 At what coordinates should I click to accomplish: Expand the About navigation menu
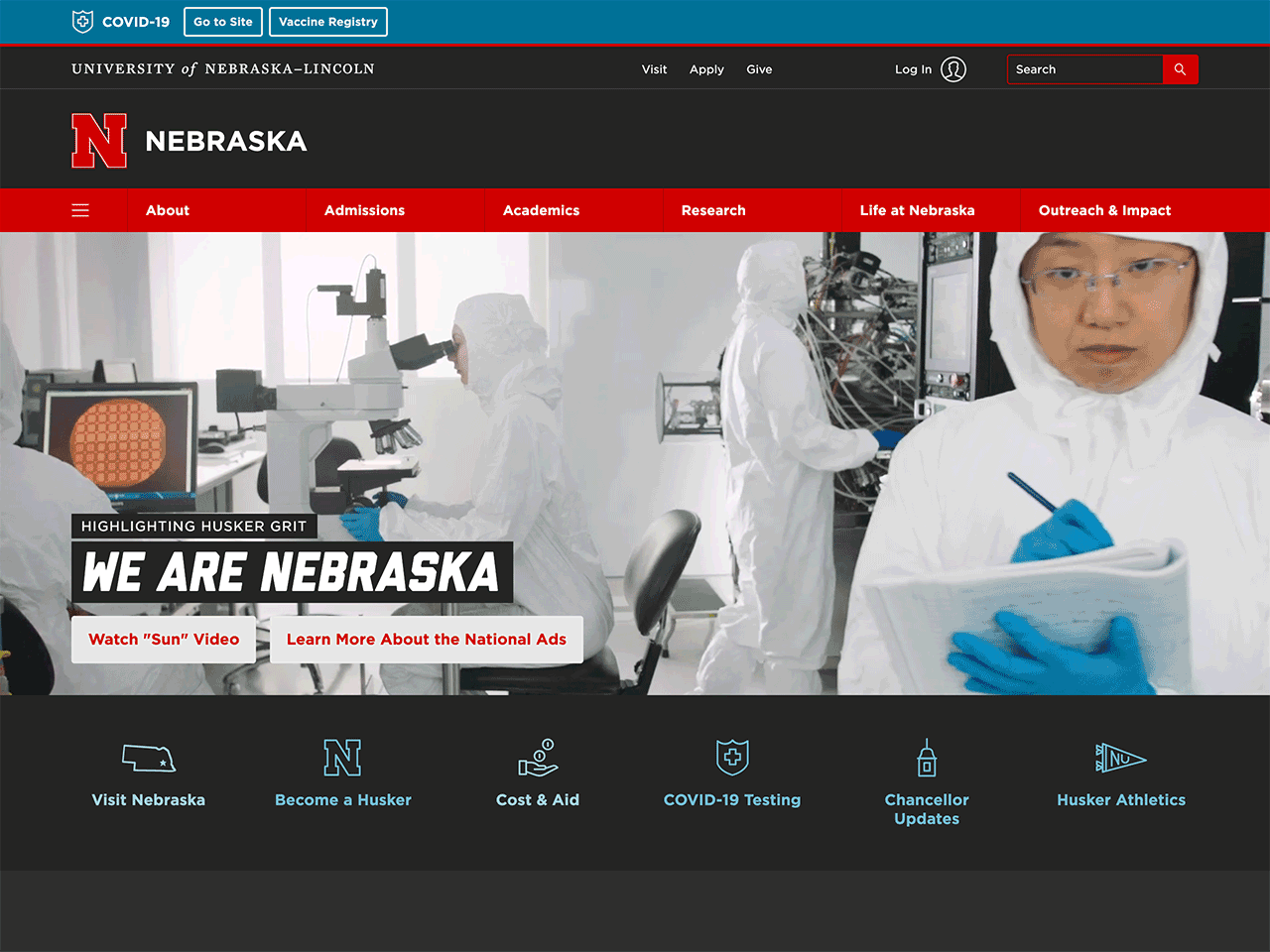click(x=168, y=210)
